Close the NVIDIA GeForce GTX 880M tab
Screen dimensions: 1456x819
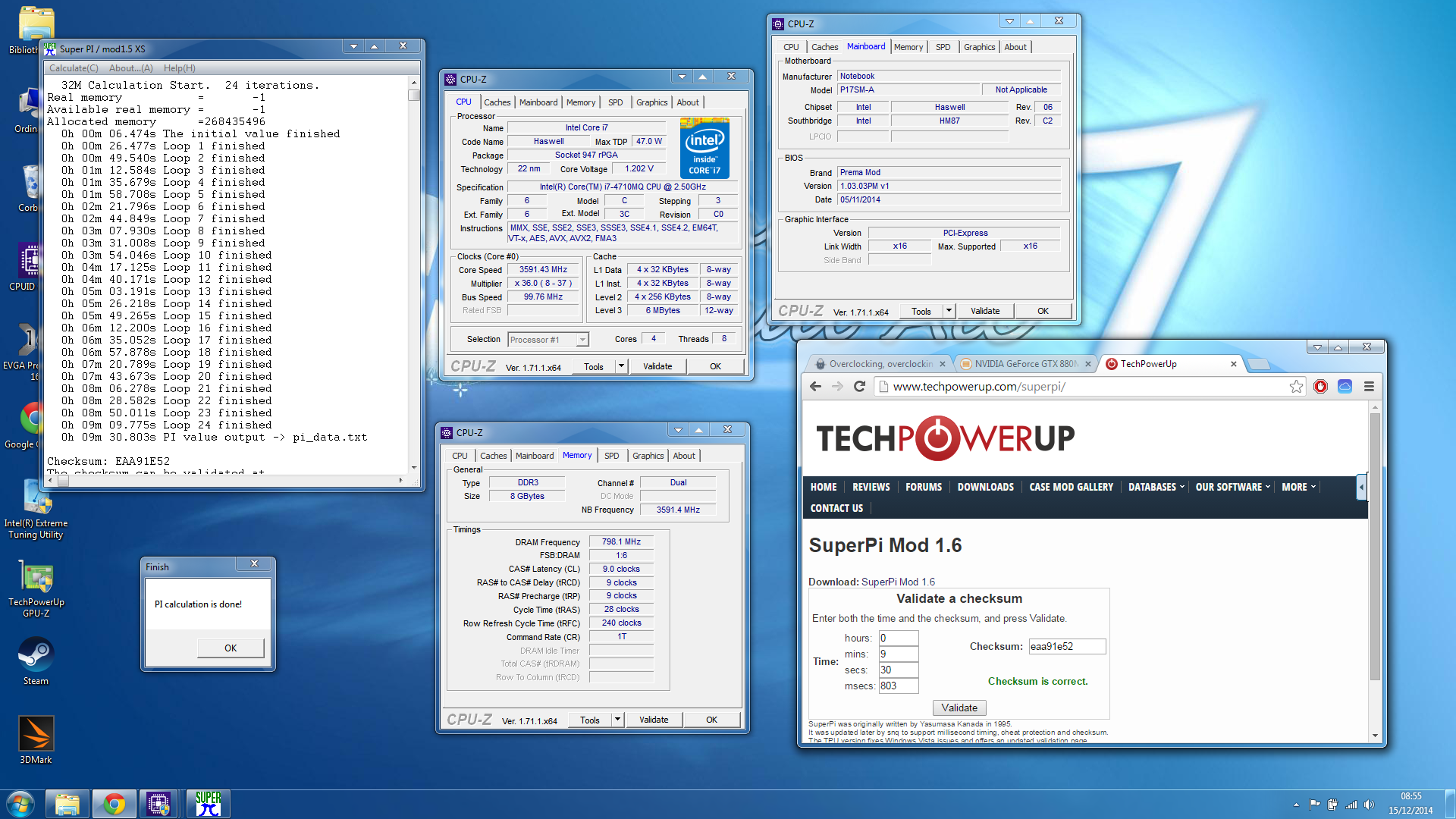tap(1087, 364)
